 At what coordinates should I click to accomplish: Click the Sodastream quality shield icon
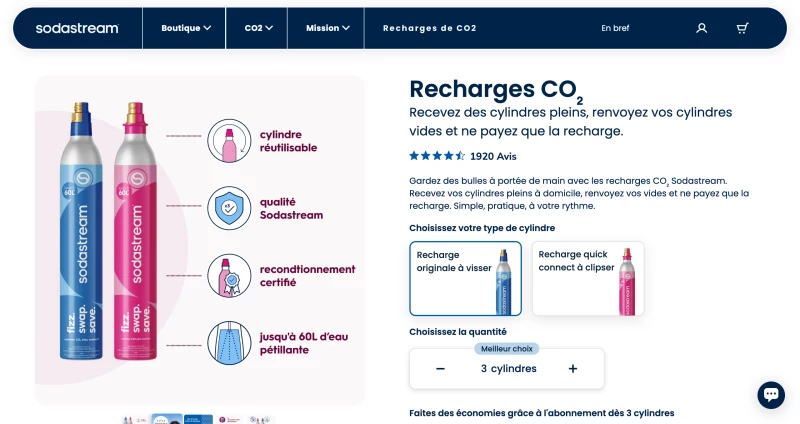pos(229,208)
